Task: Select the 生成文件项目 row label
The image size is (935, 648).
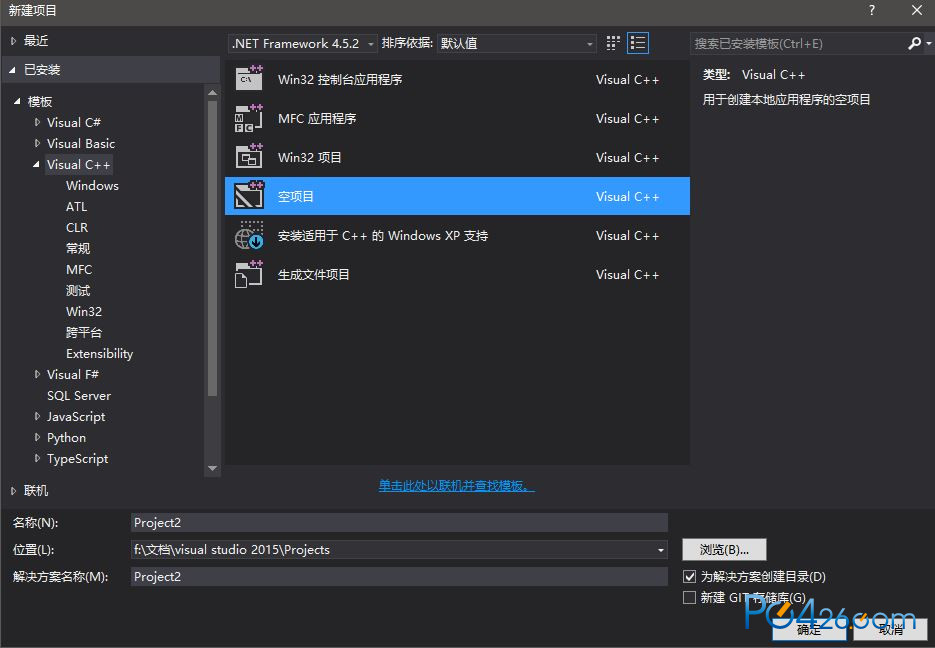Action: pos(314,274)
